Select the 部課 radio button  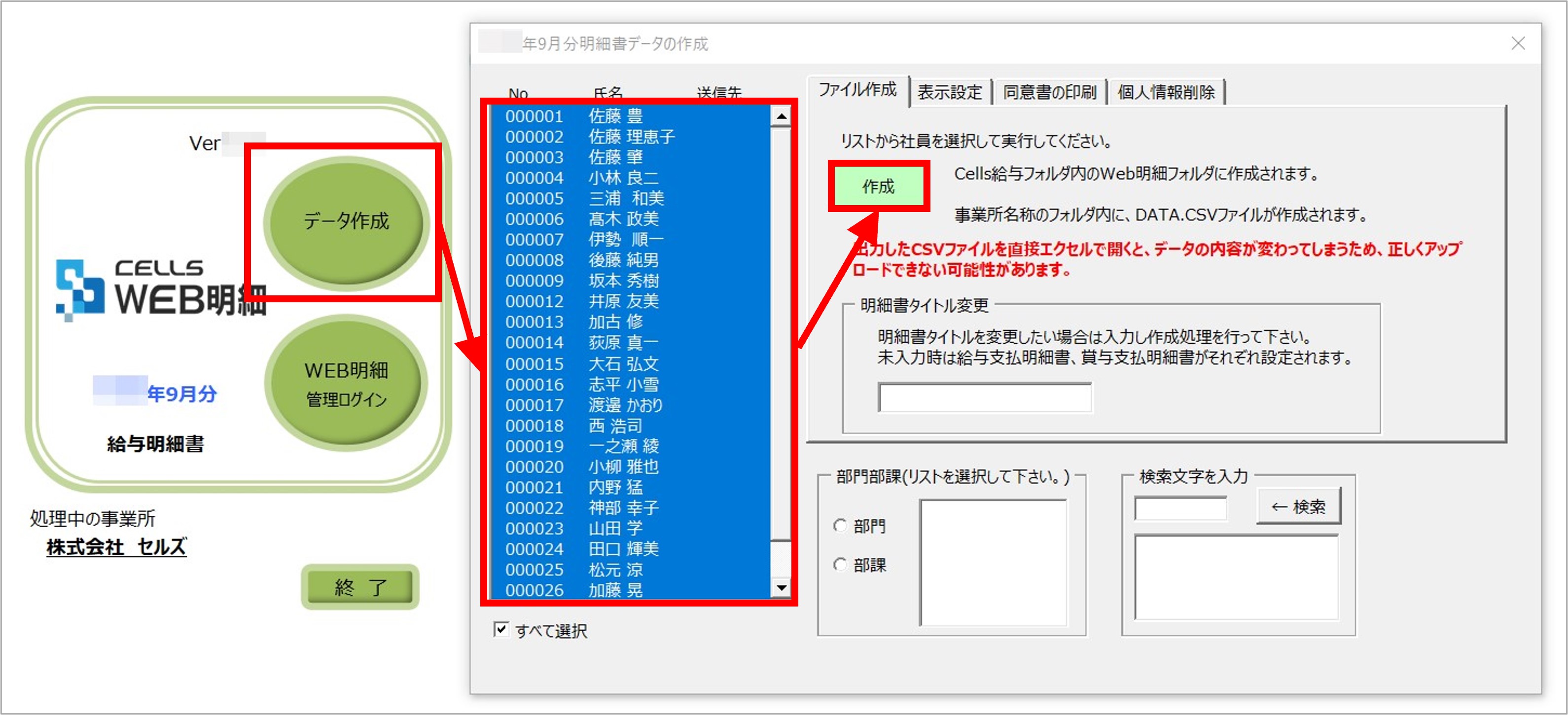click(841, 565)
